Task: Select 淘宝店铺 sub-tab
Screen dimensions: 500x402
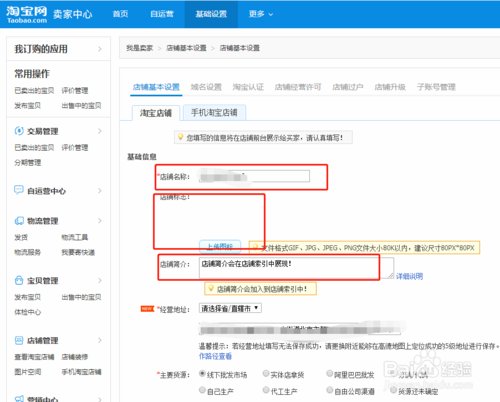Action: click(156, 113)
